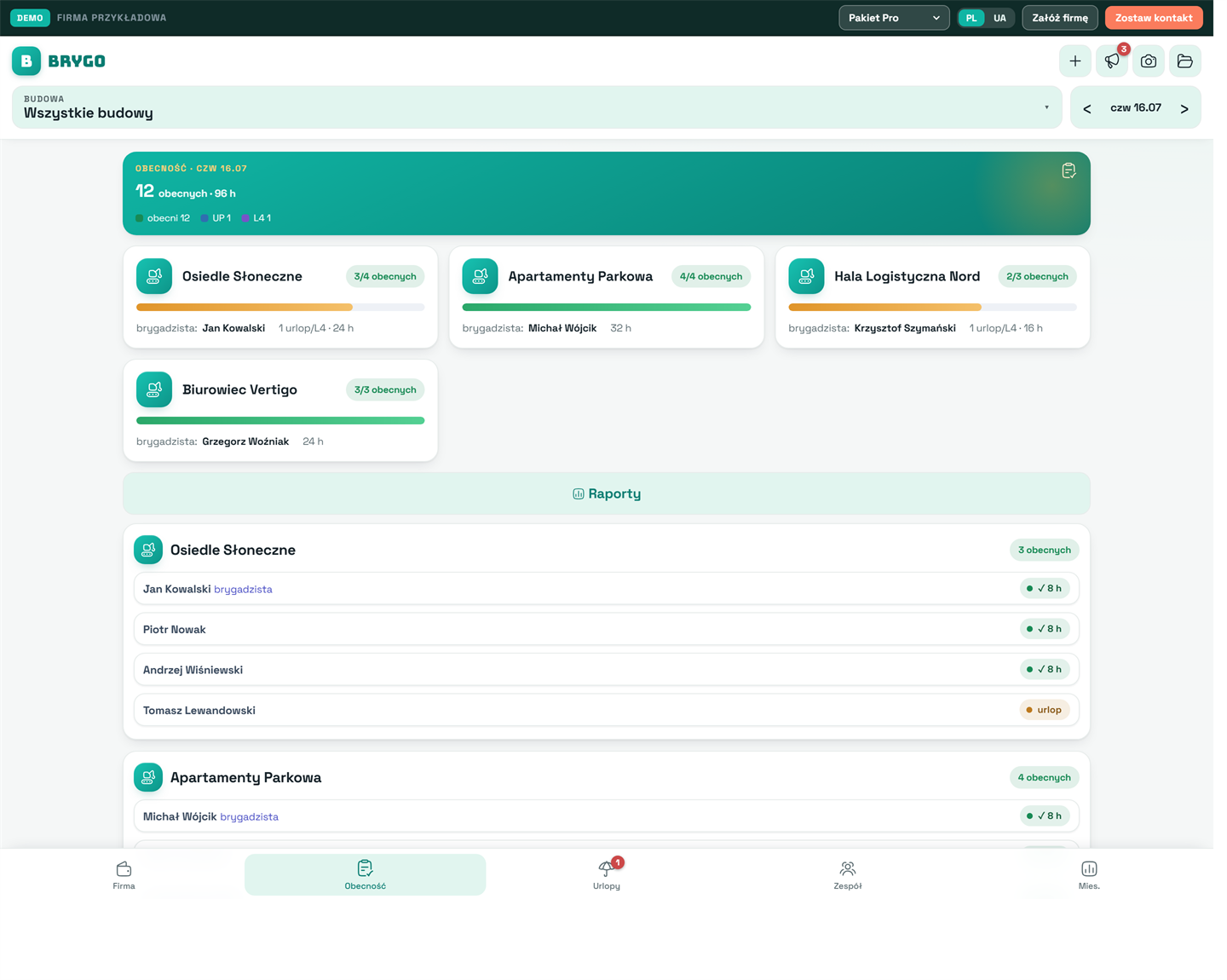Click the Załóż firmę button
This screenshot has width=1227, height=980.
pyautogui.click(x=1060, y=18)
